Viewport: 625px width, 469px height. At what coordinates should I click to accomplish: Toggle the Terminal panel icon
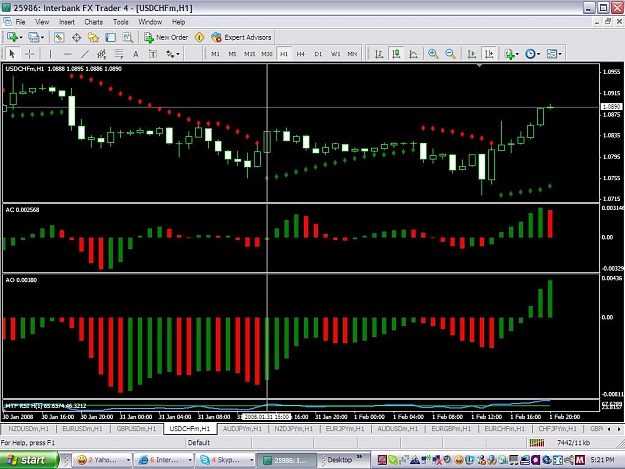point(110,37)
